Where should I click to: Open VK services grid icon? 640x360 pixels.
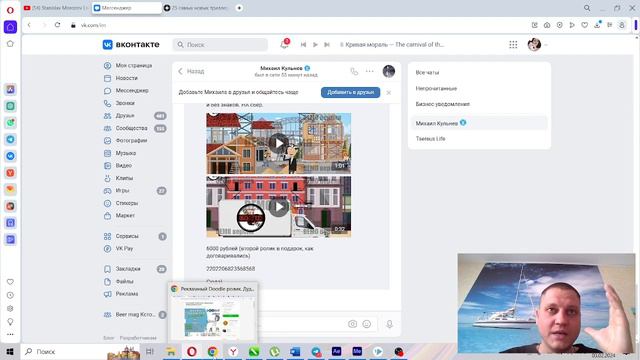click(513, 44)
